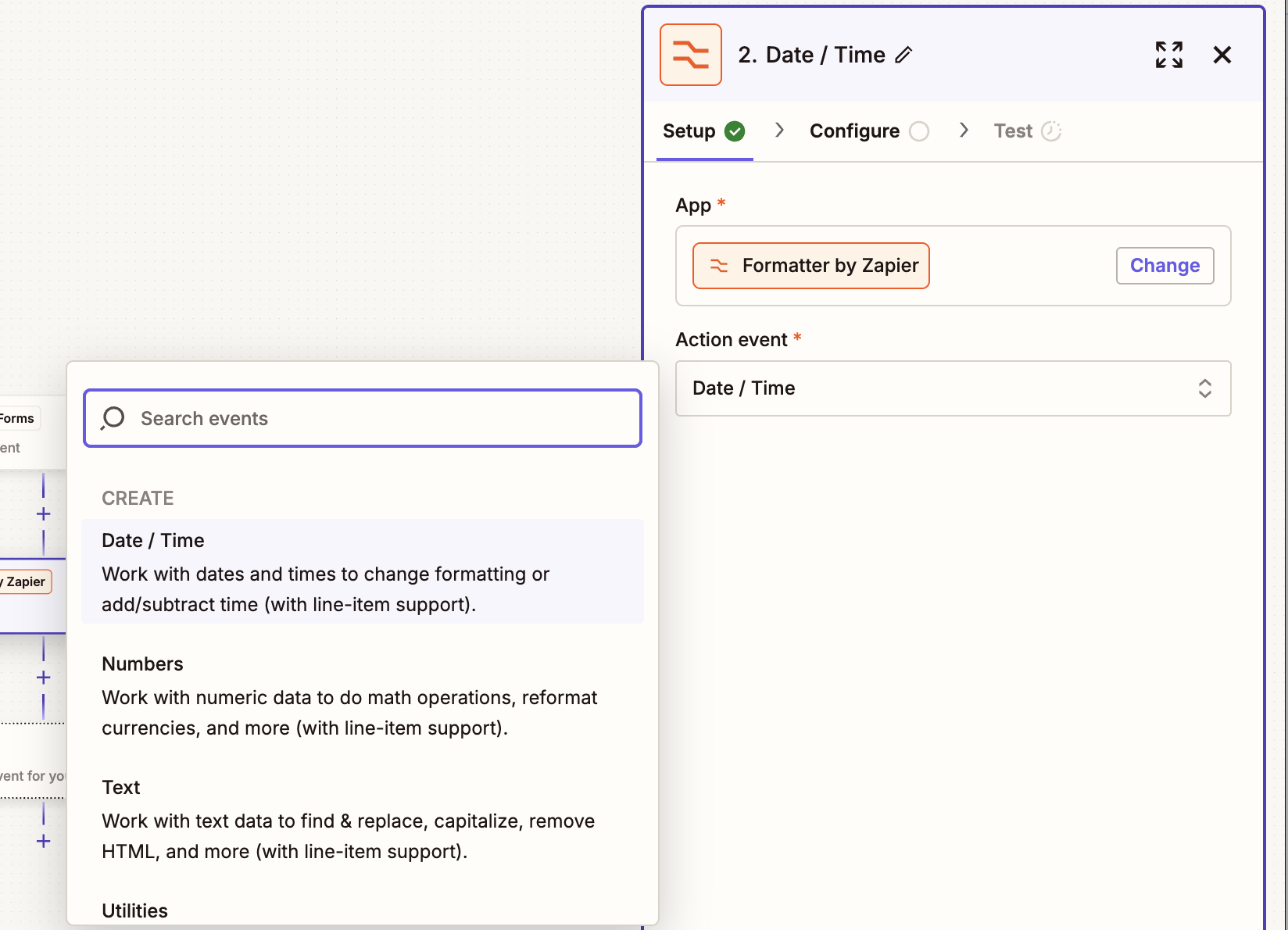This screenshot has height=930, width=1288.
Task: Add a step using the middle plus button
Action: (44, 678)
